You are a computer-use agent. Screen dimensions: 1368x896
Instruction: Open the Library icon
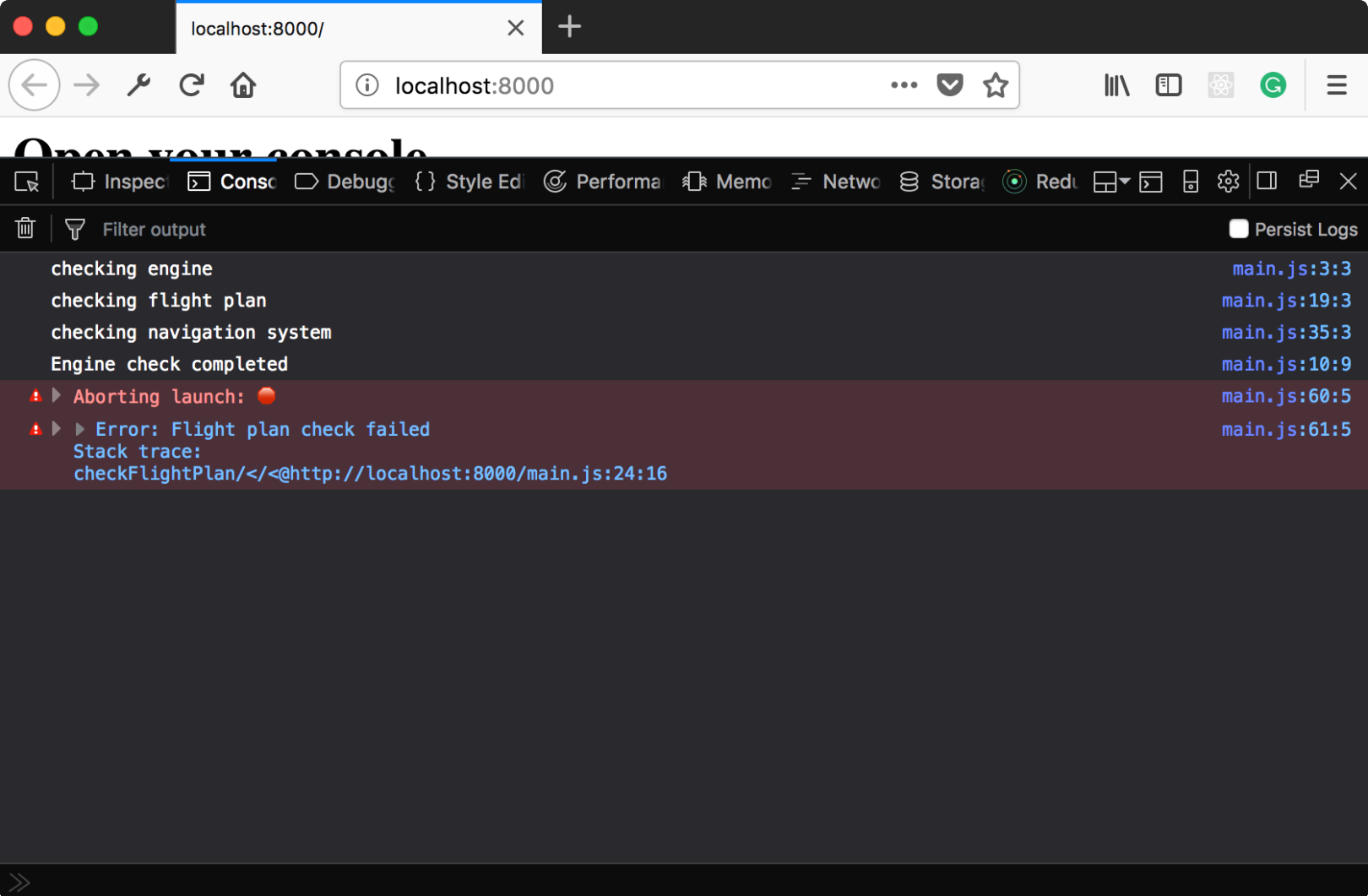coord(1116,85)
